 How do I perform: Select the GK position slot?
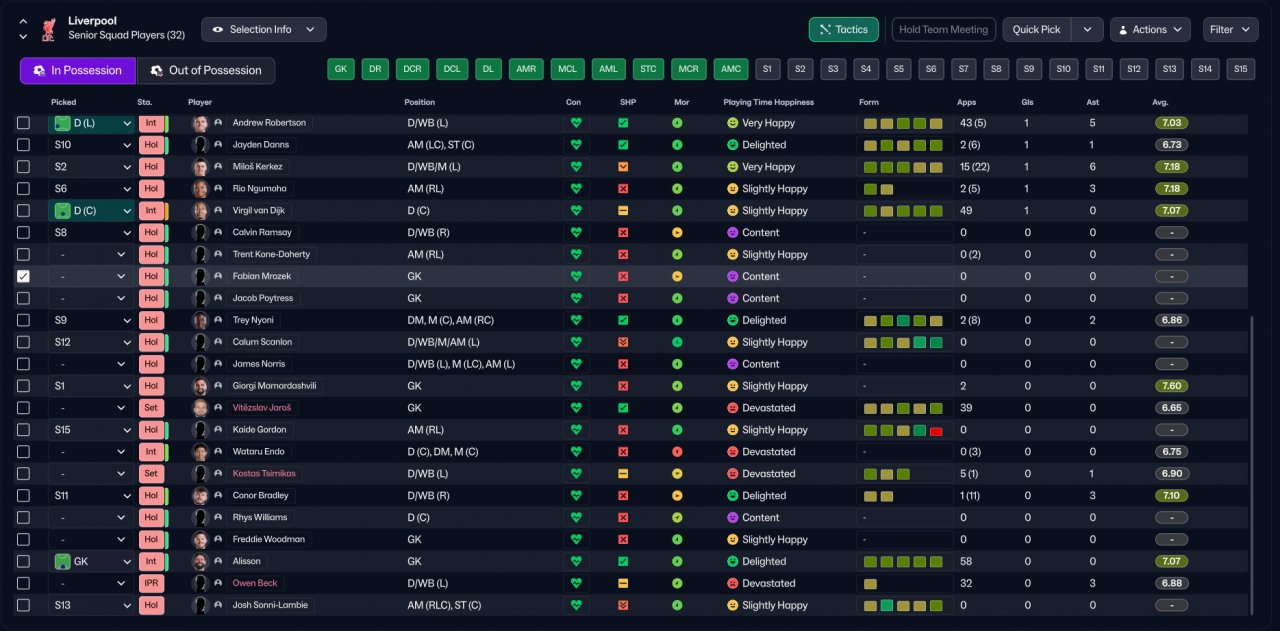click(341, 69)
